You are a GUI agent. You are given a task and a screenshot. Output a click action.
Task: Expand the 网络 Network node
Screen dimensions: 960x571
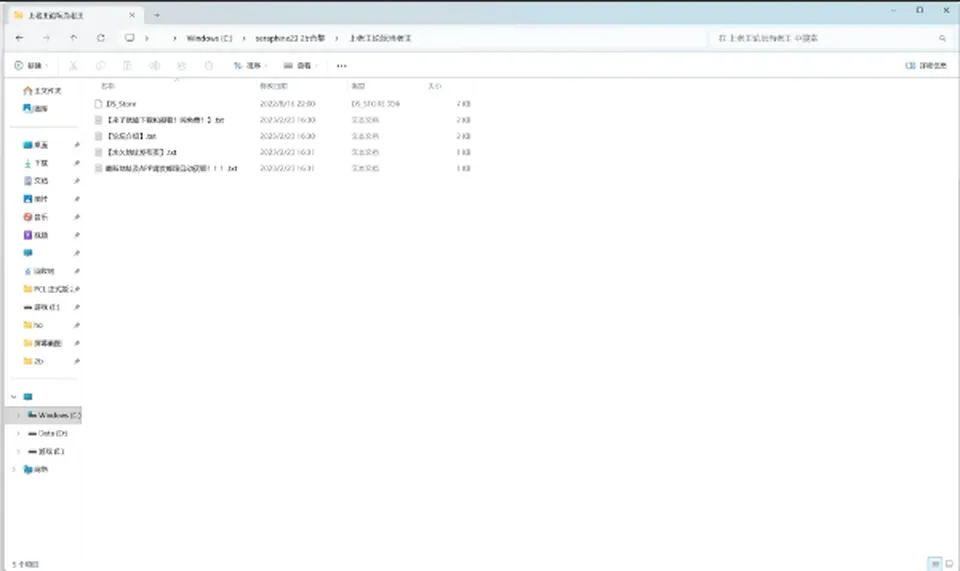pyautogui.click(x=13, y=469)
